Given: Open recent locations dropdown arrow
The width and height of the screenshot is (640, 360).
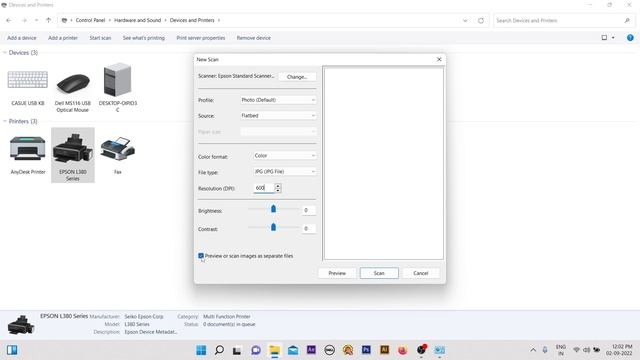Looking at the screenshot, I should click(x=36, y=20).
